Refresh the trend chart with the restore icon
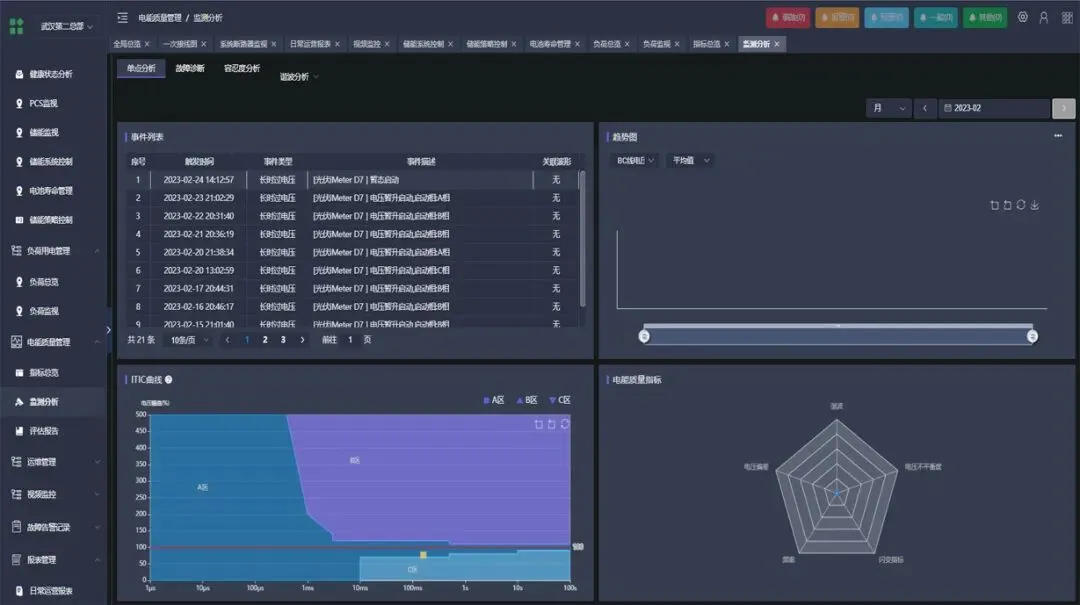The image size is (1080, 605). [1021, 205]
